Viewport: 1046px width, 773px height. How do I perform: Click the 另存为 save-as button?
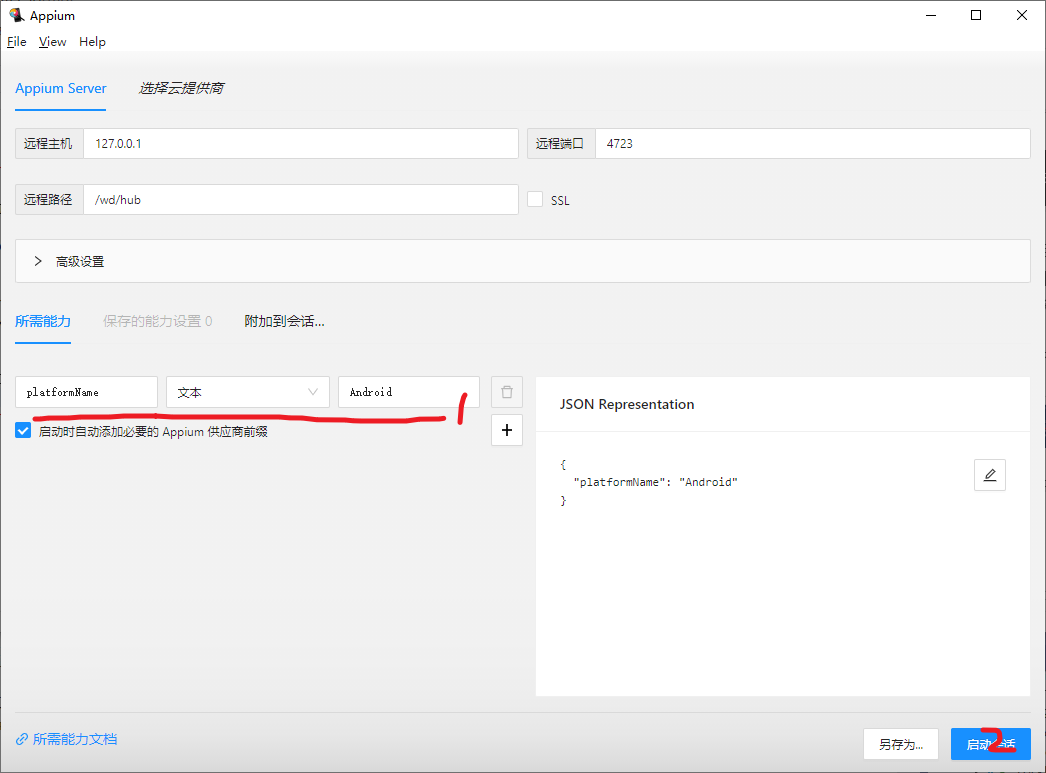(900, 743)
